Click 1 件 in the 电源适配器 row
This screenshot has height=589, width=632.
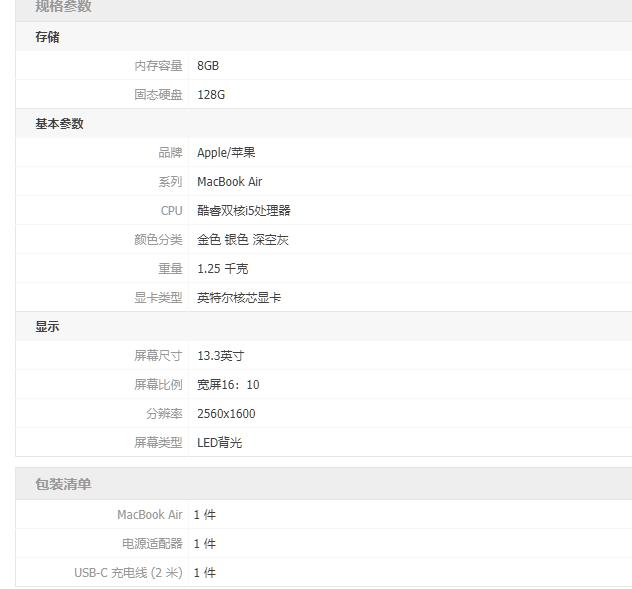205,543
